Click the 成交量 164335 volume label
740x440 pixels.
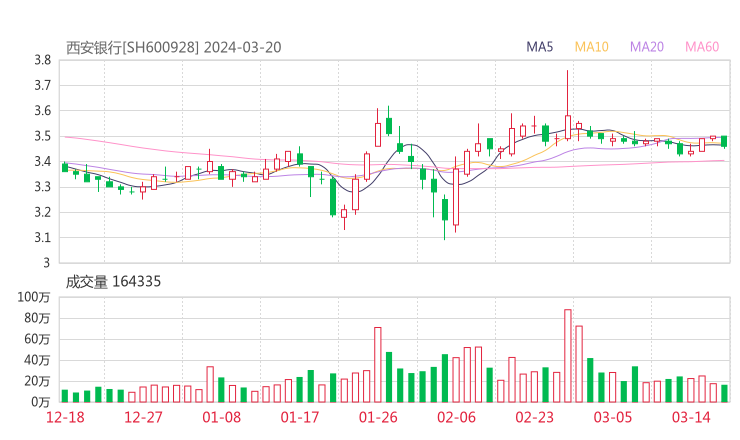click(x=113, y=282)
